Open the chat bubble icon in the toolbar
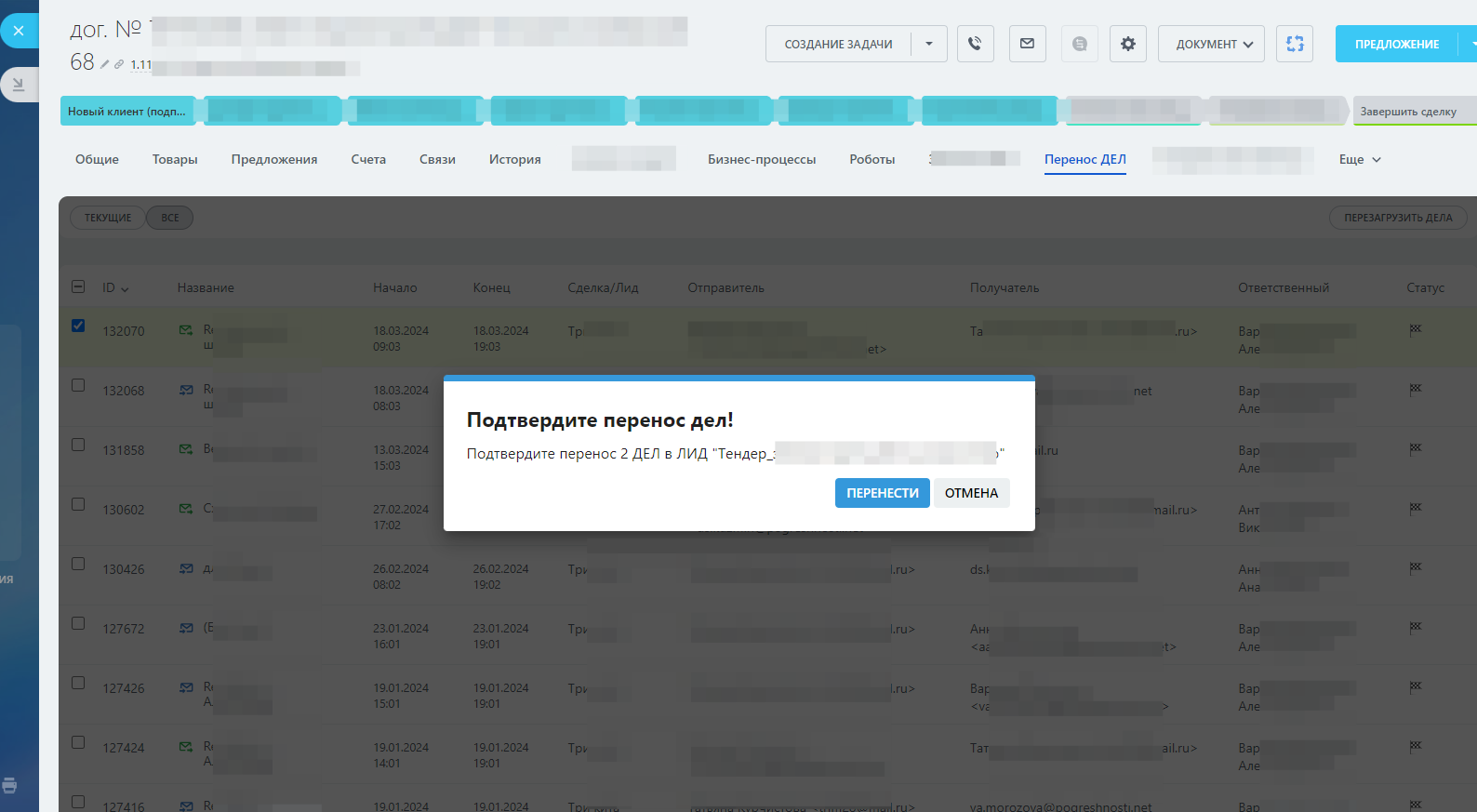 tap(1079, 44)
